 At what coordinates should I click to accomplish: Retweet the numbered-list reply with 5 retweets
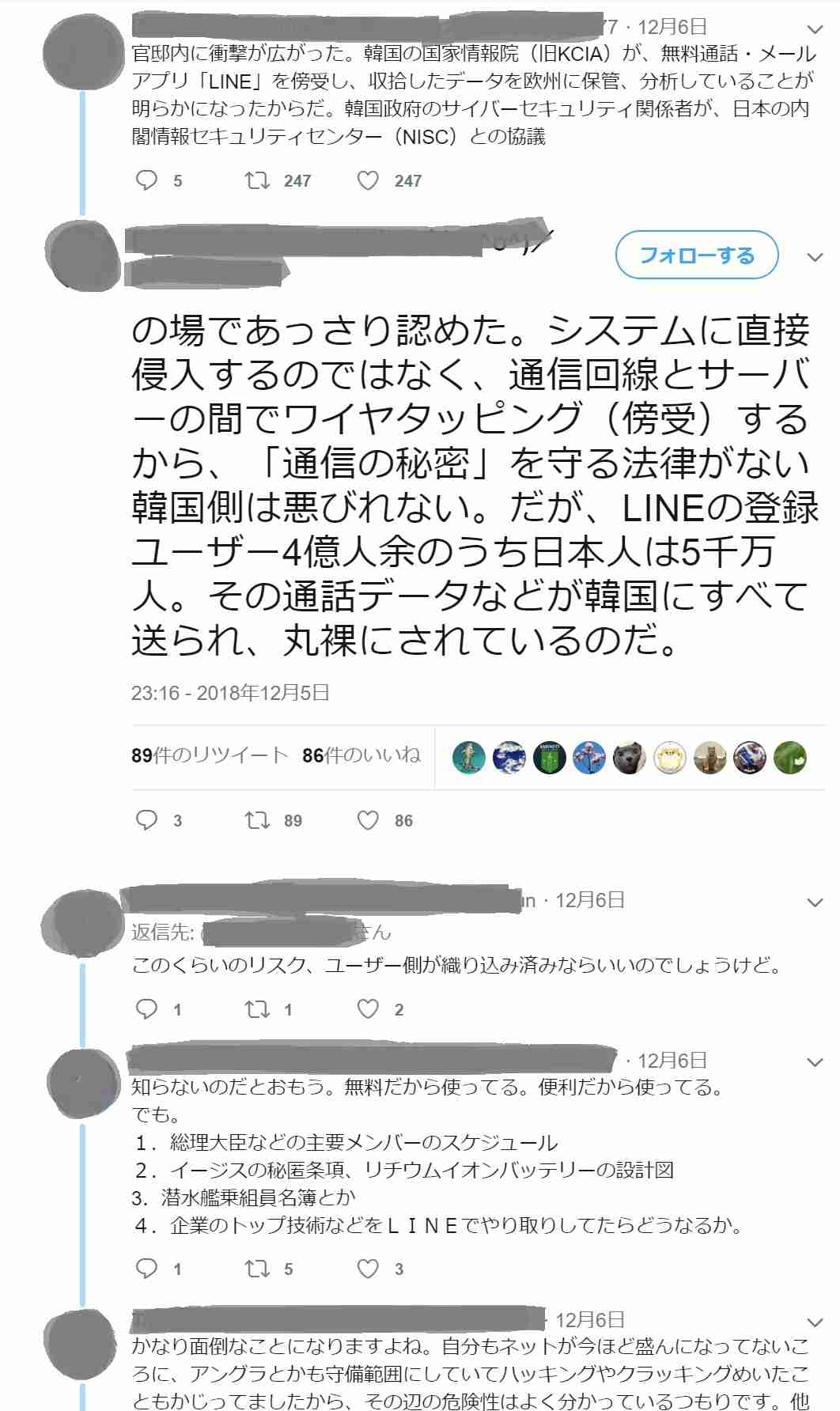[257, 1269]
